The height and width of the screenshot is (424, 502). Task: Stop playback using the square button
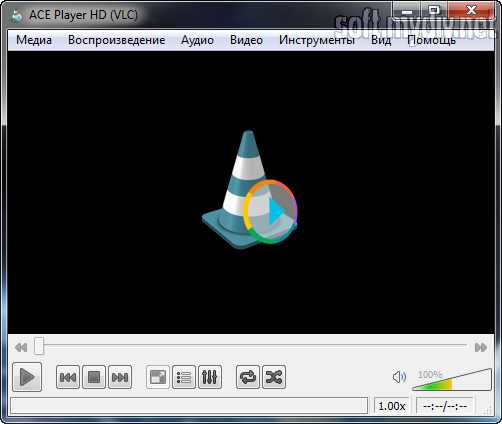94,377
